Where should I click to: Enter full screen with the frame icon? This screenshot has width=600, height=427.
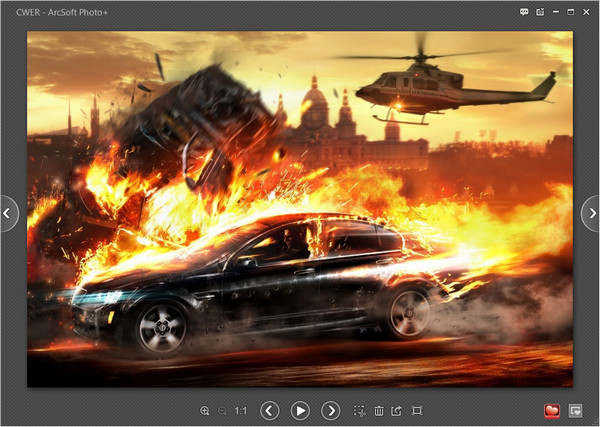click(x=417, y=410)
